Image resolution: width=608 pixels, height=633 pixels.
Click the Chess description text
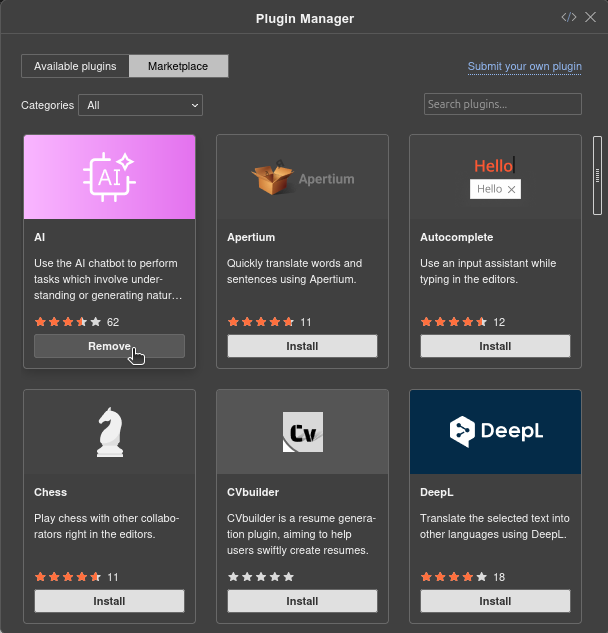(107, 526)
